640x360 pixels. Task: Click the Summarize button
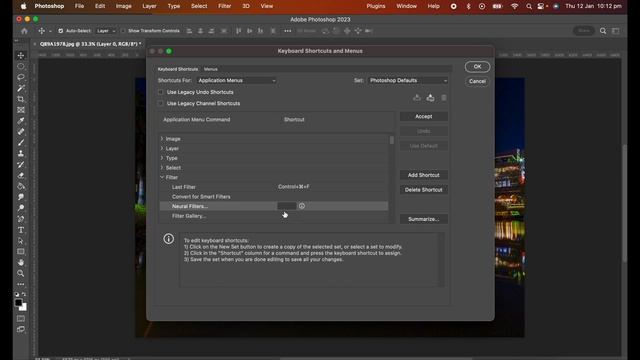click(424, 219)
